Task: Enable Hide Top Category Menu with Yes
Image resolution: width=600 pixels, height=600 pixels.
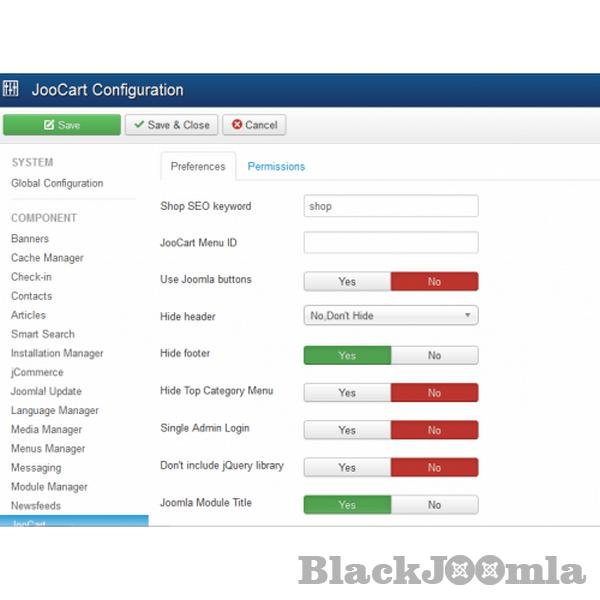Action: point(347,393)
